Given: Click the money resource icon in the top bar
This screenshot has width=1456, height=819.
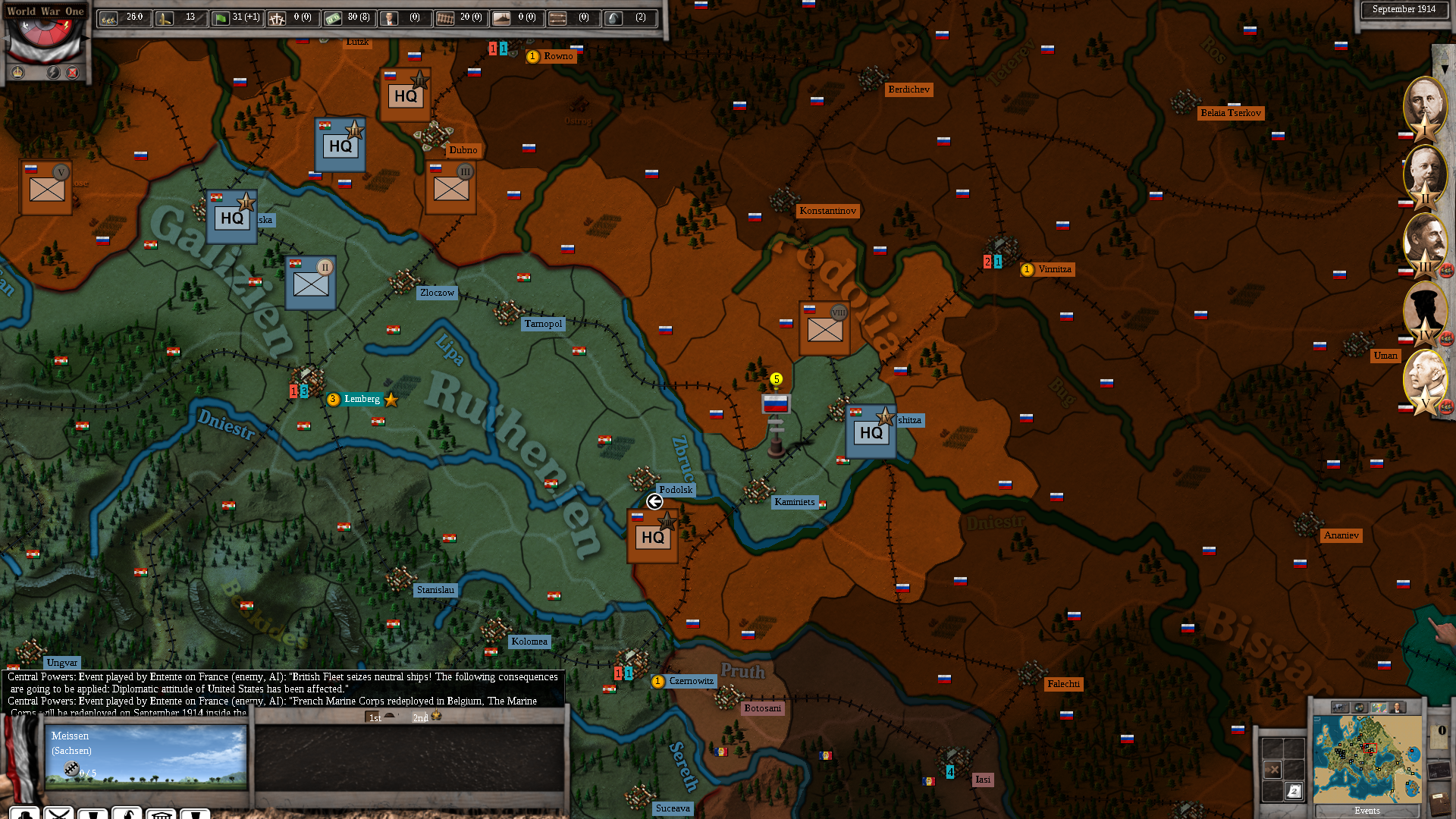Looking at the screenshot, I should 334,18.
